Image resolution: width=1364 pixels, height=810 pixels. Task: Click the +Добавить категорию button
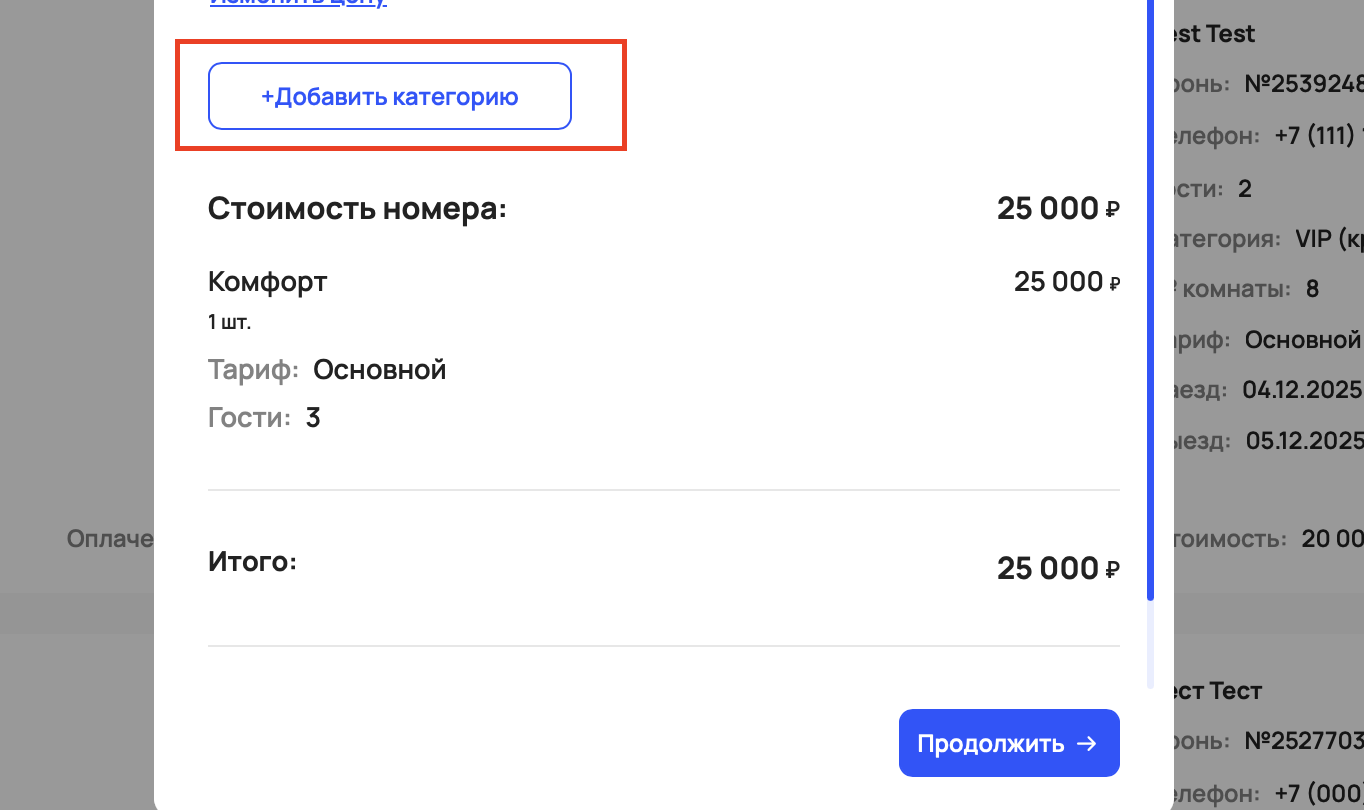(x=389, y=97)
